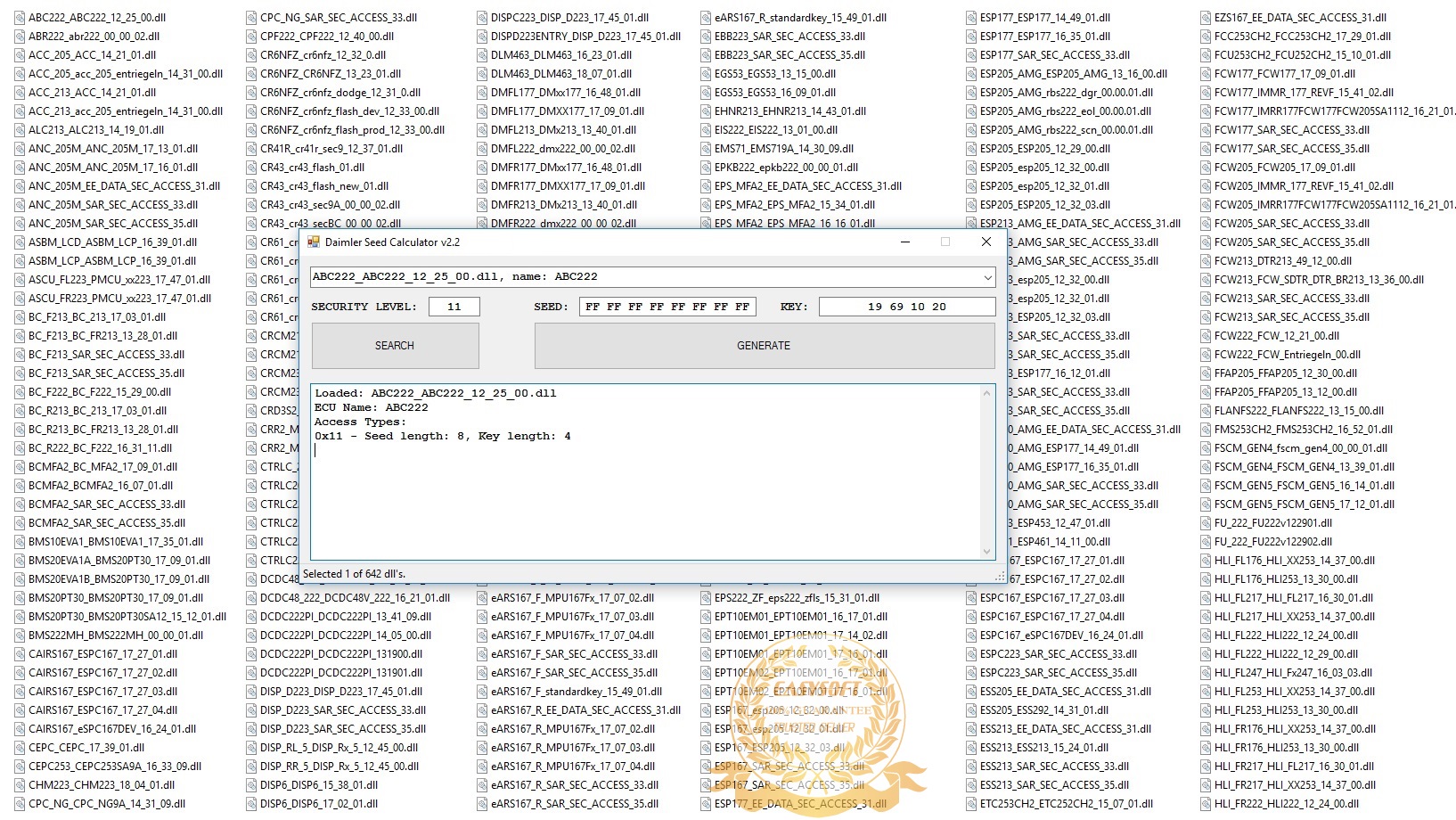Select file icon of CR43_cr43_flash_01.dll
Image resolution: width=1456 pixels, height=820 pixels.
(251, 167)
